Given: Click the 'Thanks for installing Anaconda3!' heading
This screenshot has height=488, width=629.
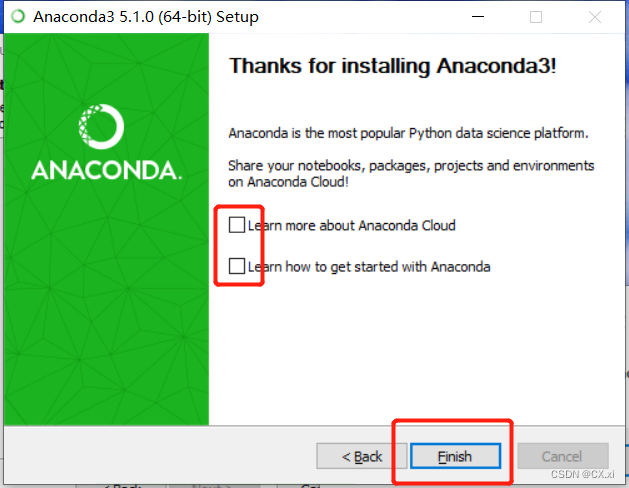Looking at the screenshot, I should click(392, 66).
